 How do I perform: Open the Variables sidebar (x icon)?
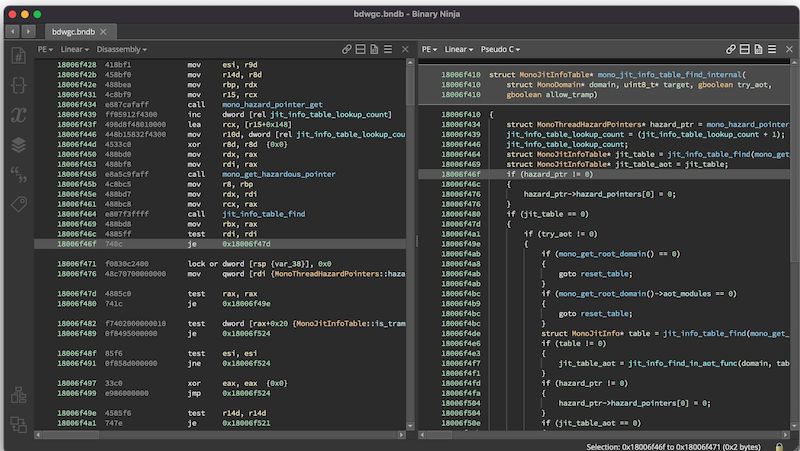[18, 115]
